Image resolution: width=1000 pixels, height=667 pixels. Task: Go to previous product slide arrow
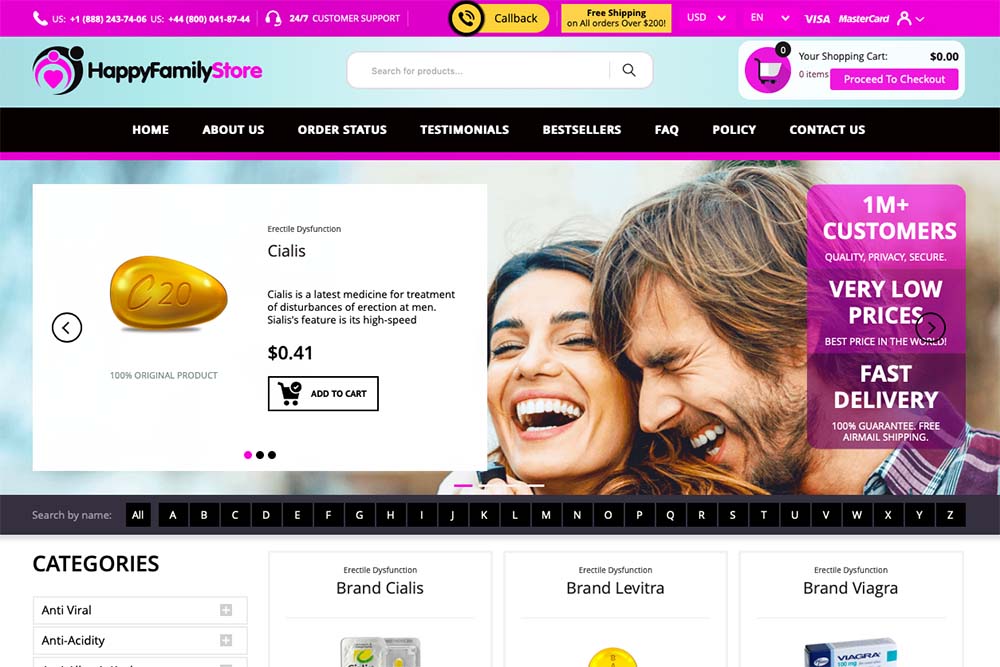pos(67,328)
